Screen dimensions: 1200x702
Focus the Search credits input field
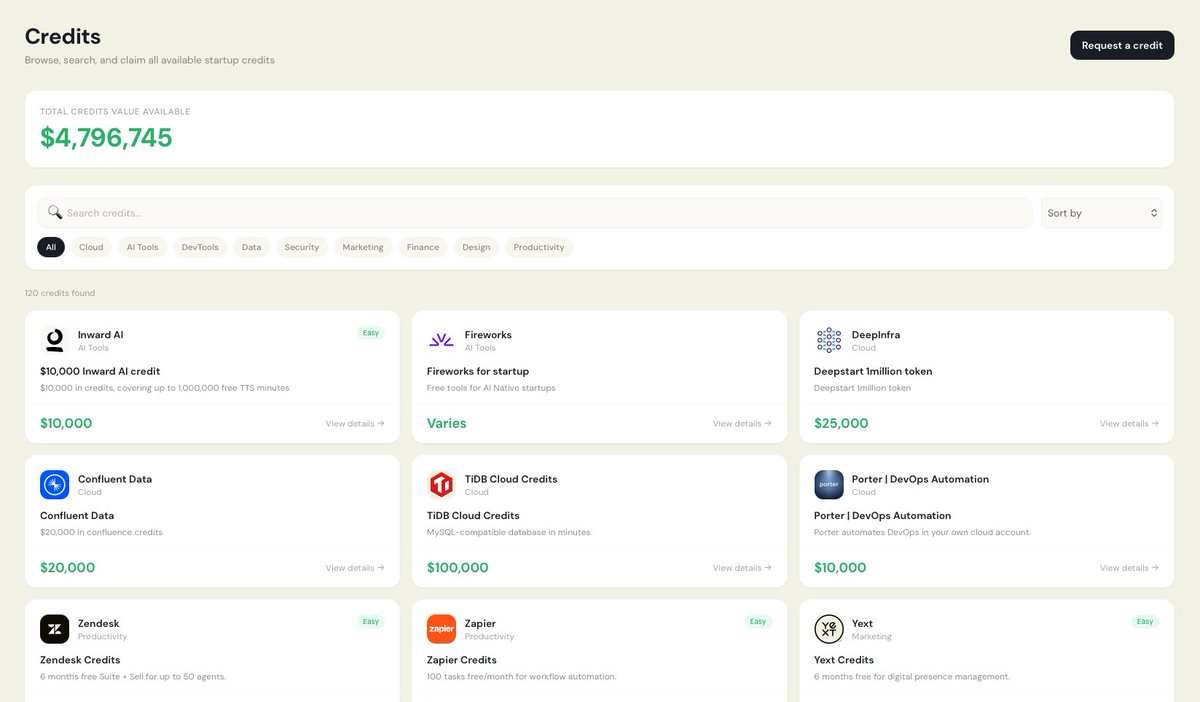click(535, 213)
